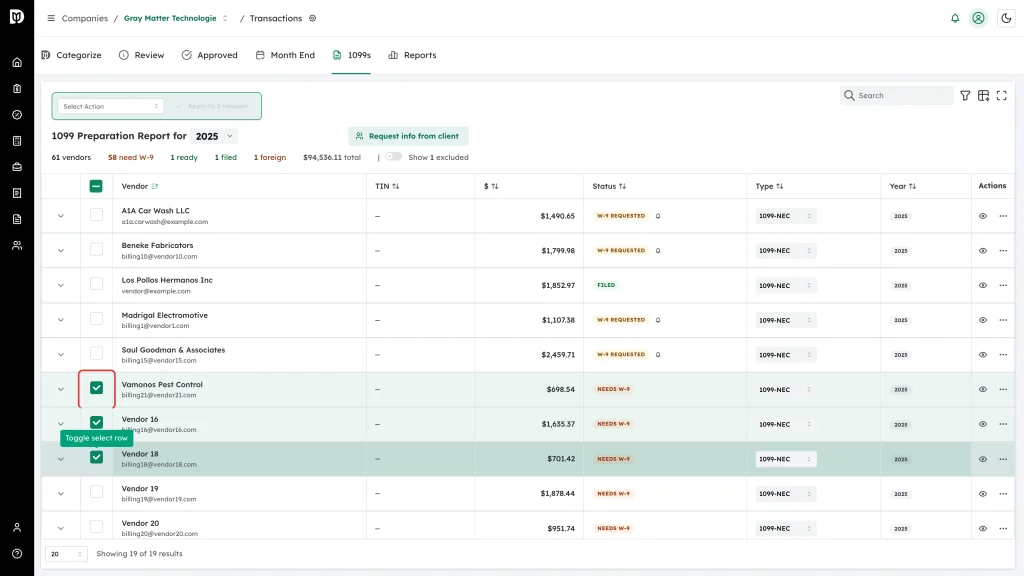Open the team members sidebar icon

[17, 246]
